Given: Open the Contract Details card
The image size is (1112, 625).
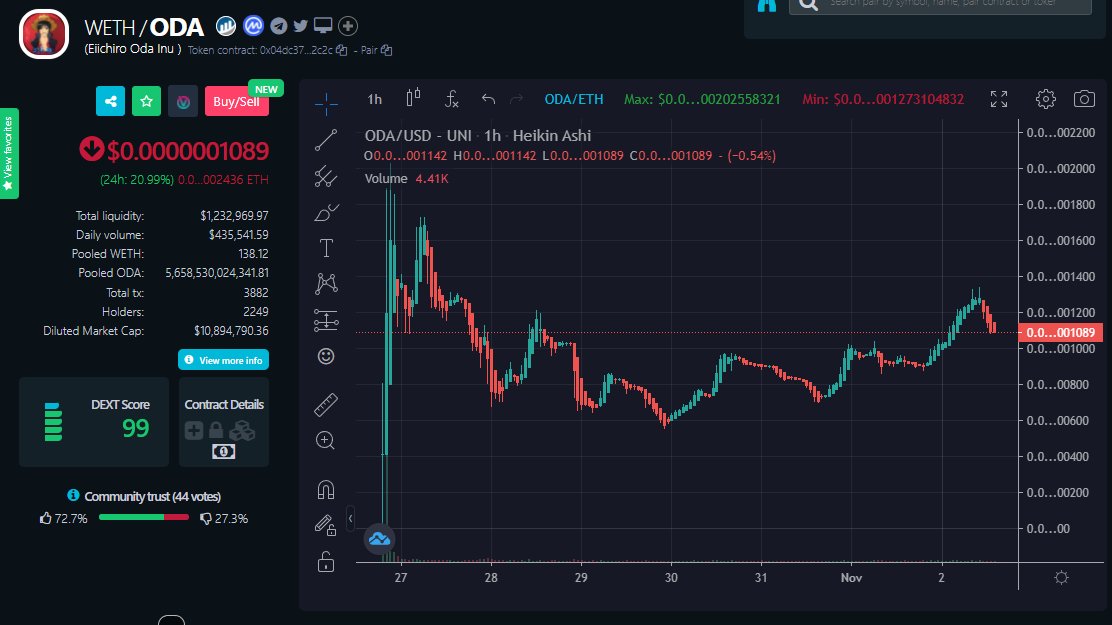Looking at the screenshot, I should (x=224, y=422).
